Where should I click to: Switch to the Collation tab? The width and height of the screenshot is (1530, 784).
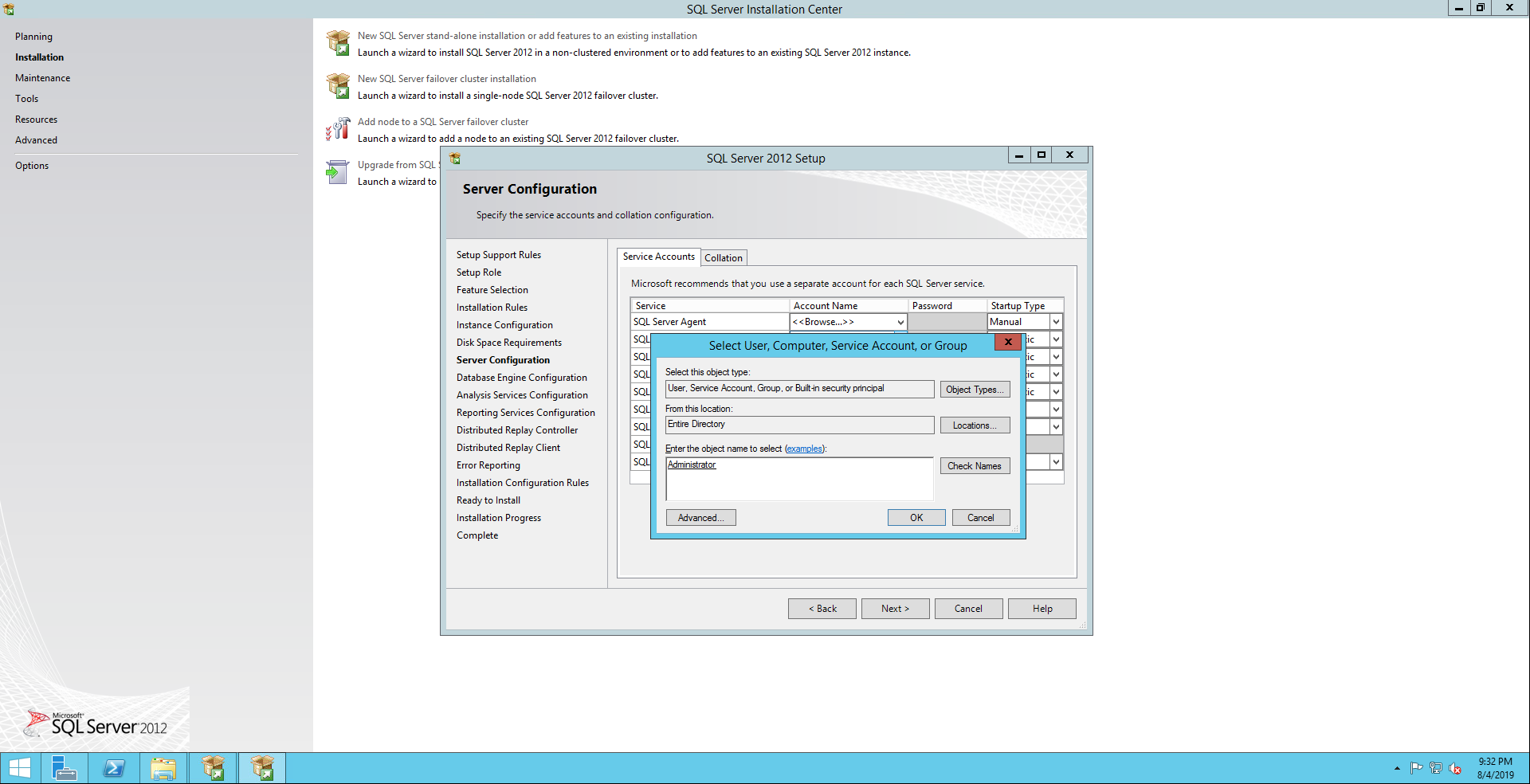tap(723, 258)
